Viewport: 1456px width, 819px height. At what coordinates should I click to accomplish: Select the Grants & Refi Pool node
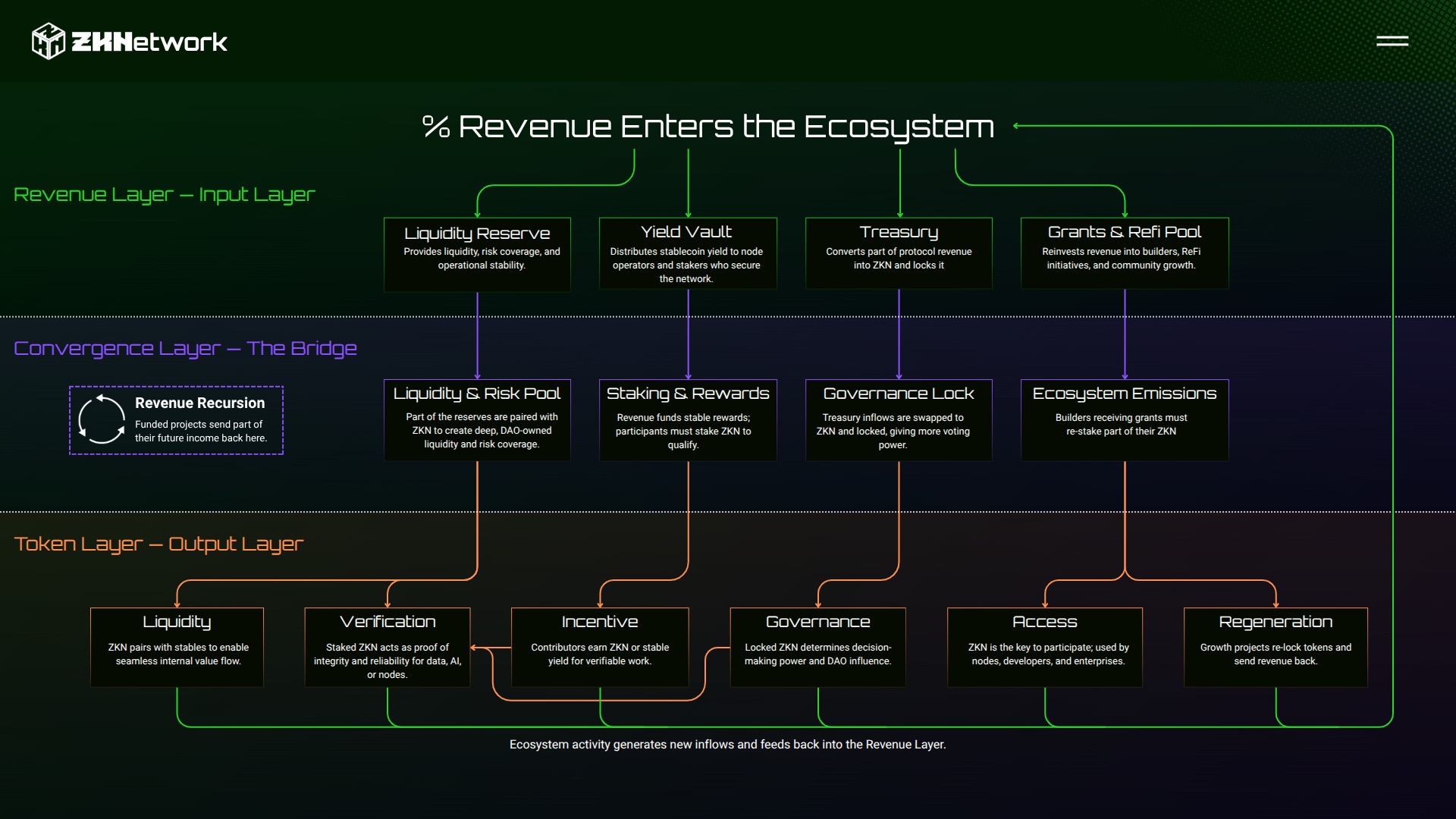(x=1125, y=253)
